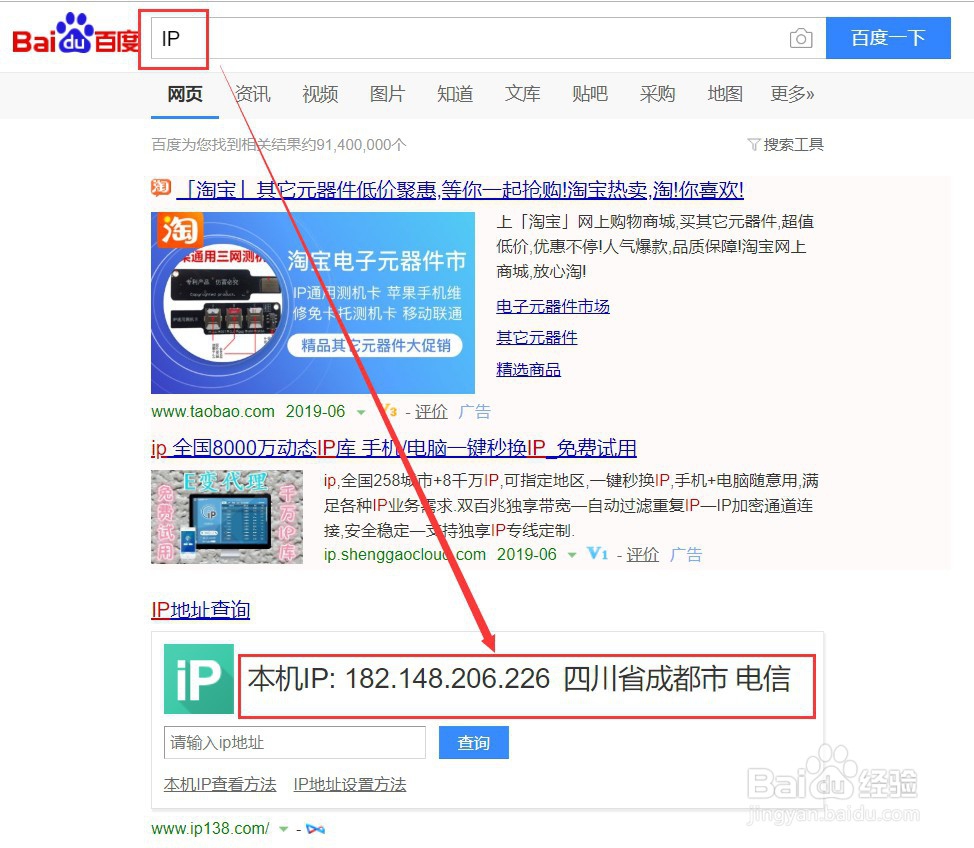974x848 pixels.
Task: Open the IP地址查询 result title
Action: 201,610
